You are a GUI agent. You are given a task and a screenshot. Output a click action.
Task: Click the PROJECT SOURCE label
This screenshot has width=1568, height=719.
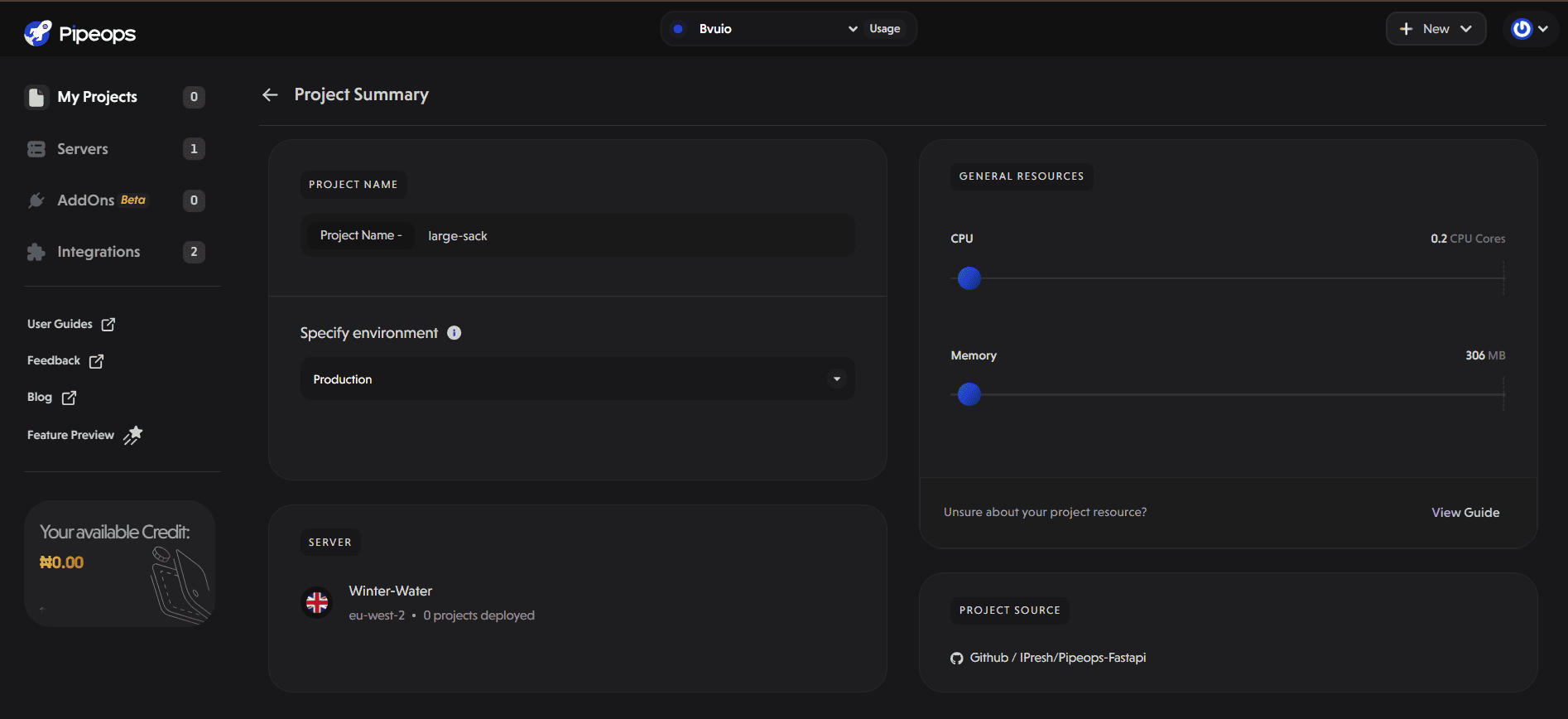coord(1010,610)
